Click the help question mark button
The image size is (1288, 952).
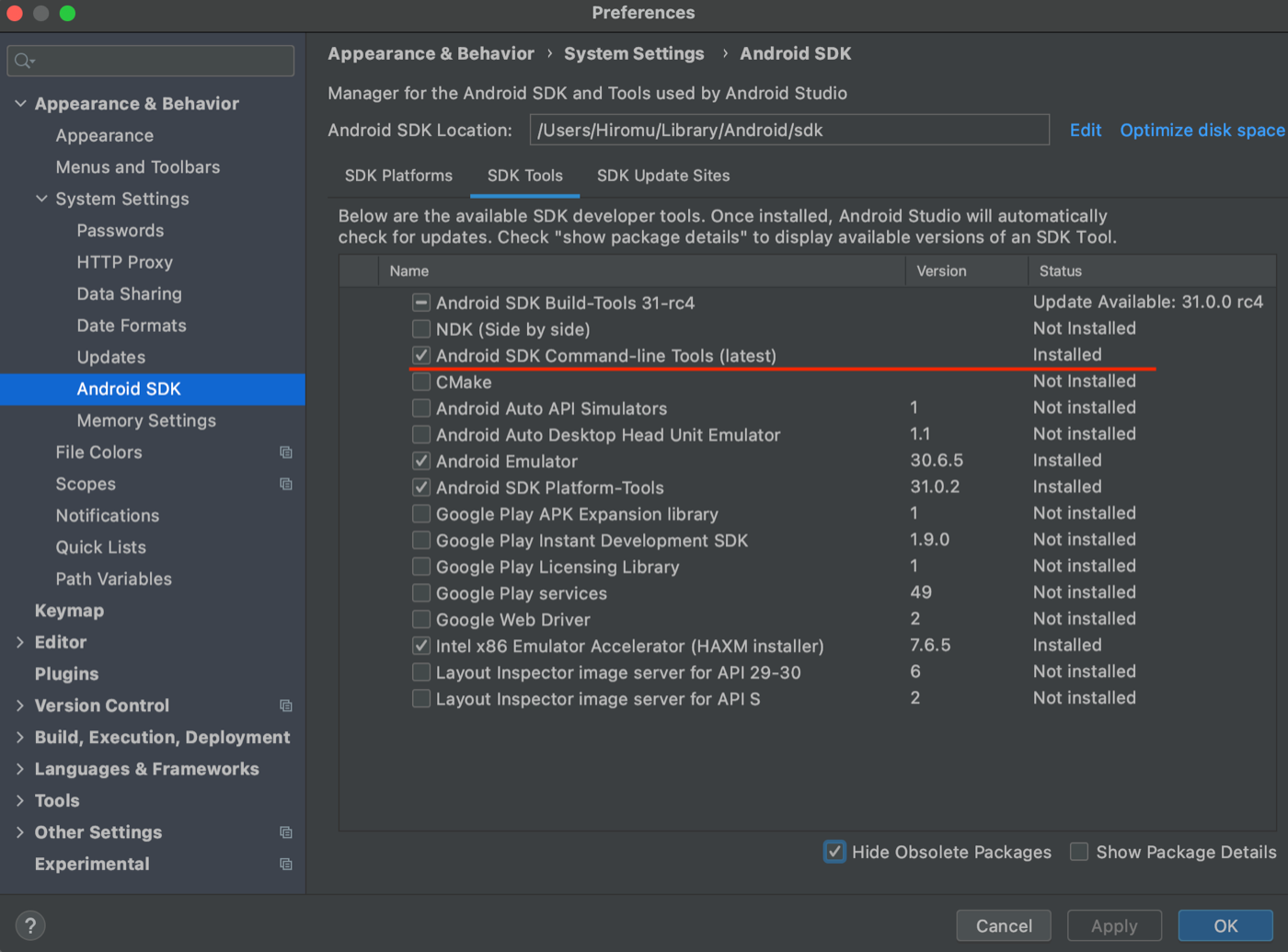click(30, 925)
